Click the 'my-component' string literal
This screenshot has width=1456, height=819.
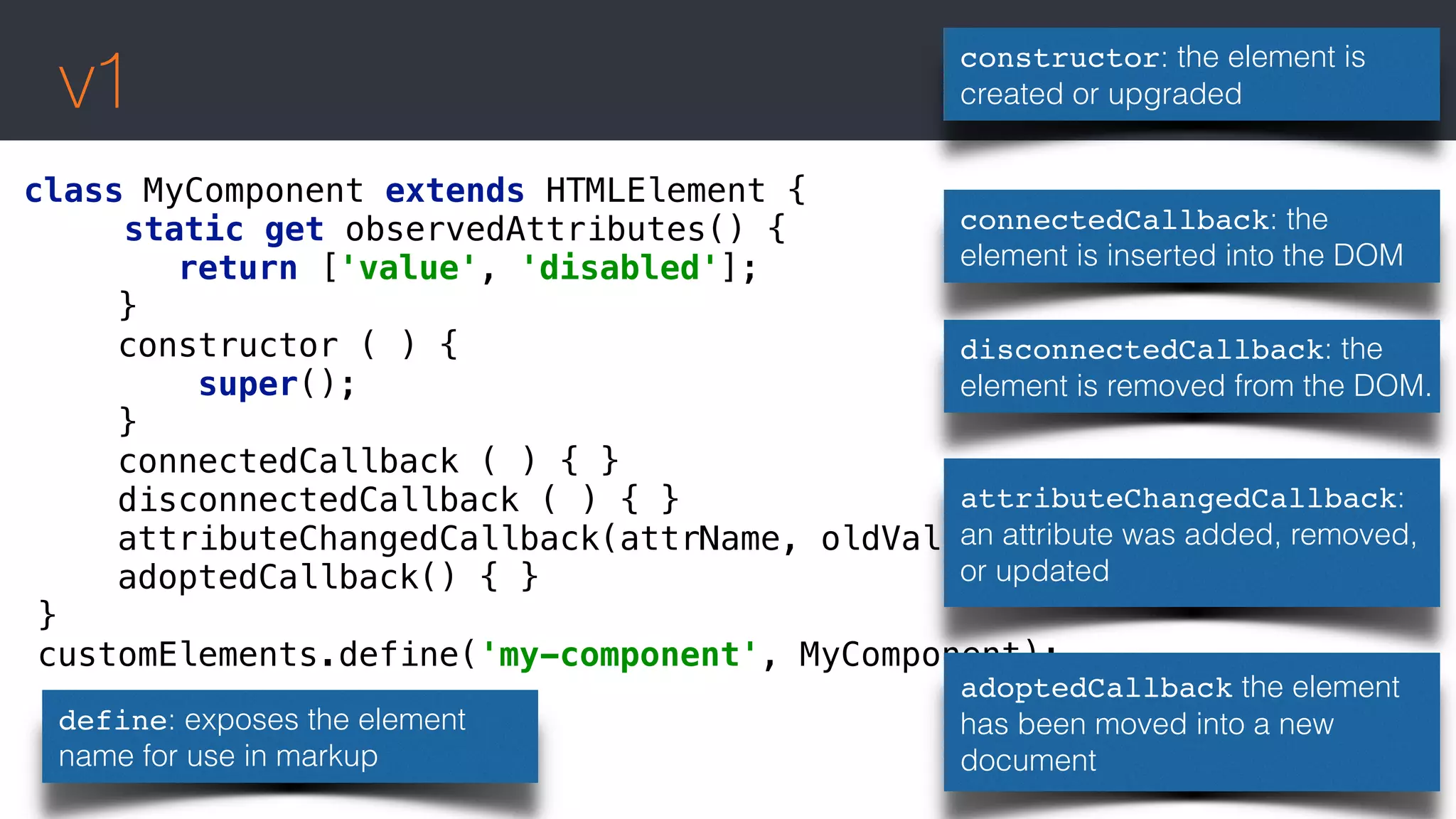[619, 655]
